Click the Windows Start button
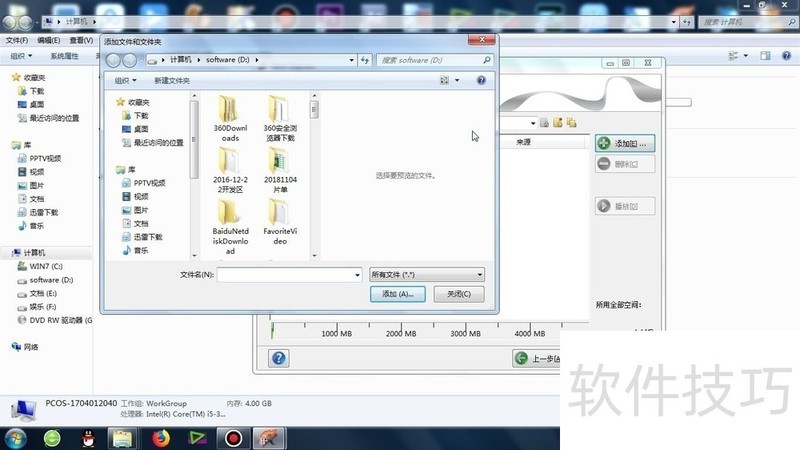800x450 pixels. (x=16, y=438)
